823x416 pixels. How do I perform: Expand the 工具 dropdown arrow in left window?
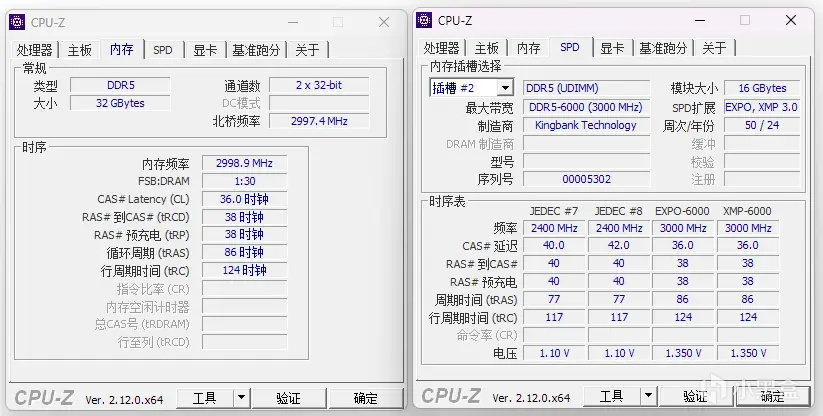point(241,399)
